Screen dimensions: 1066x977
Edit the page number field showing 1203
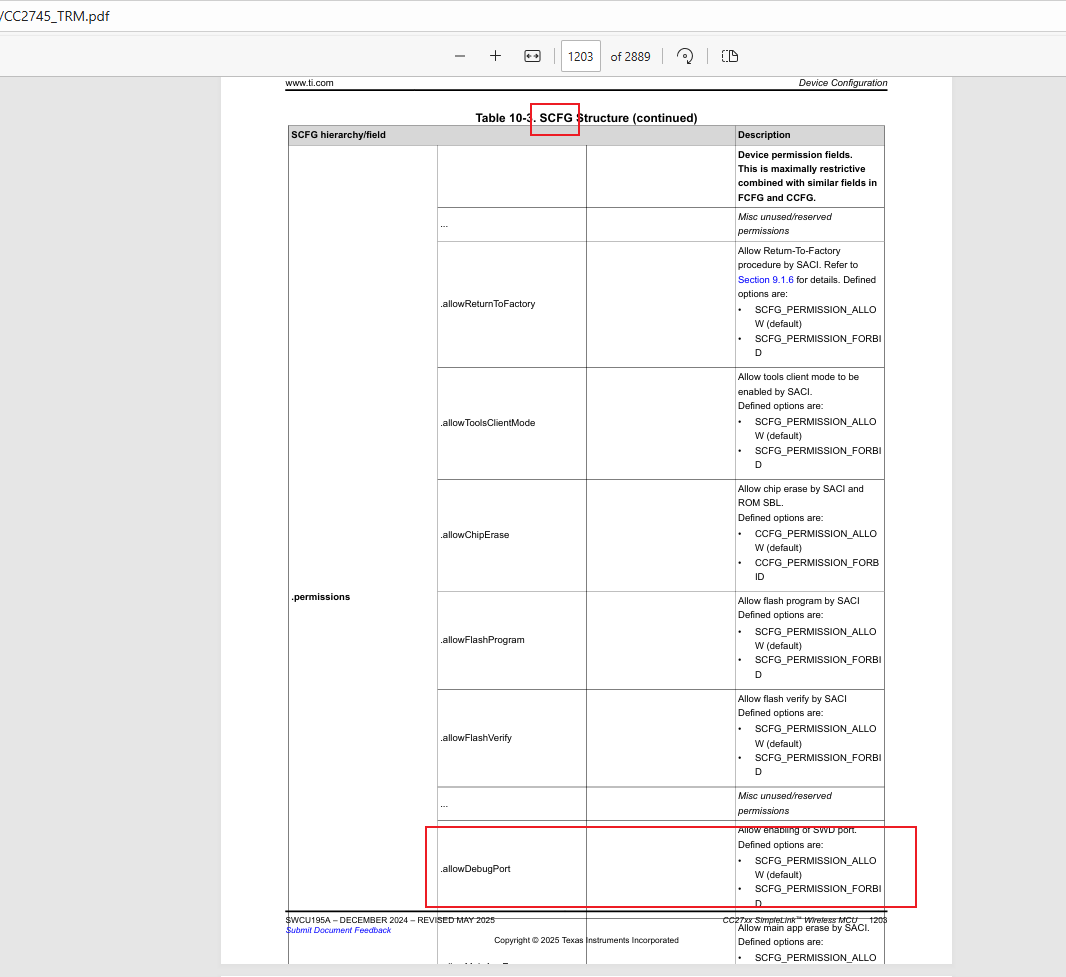(581, 56)
